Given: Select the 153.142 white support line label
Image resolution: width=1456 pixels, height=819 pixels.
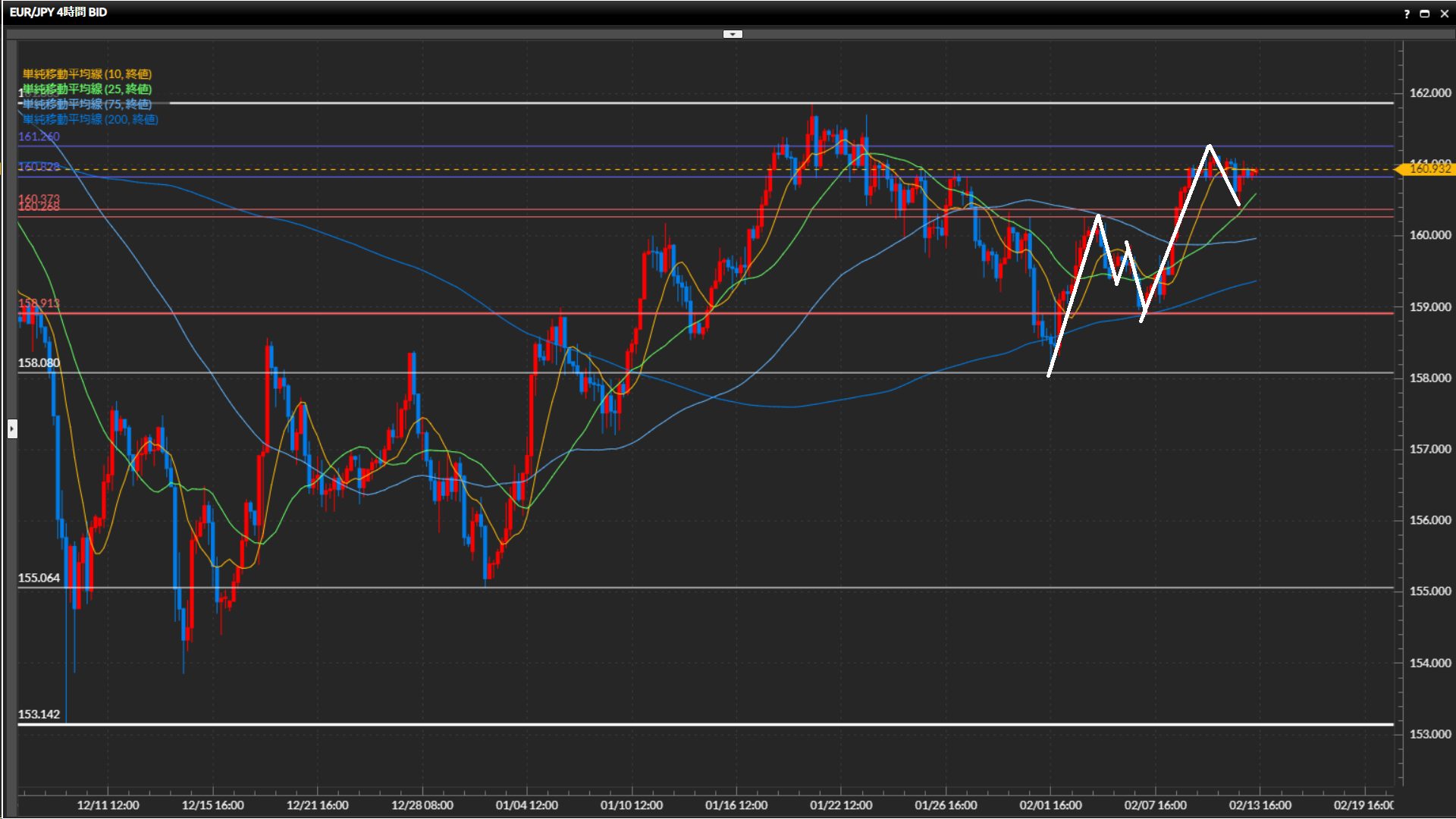Looking at the screenshot, I should coord(39,714).
